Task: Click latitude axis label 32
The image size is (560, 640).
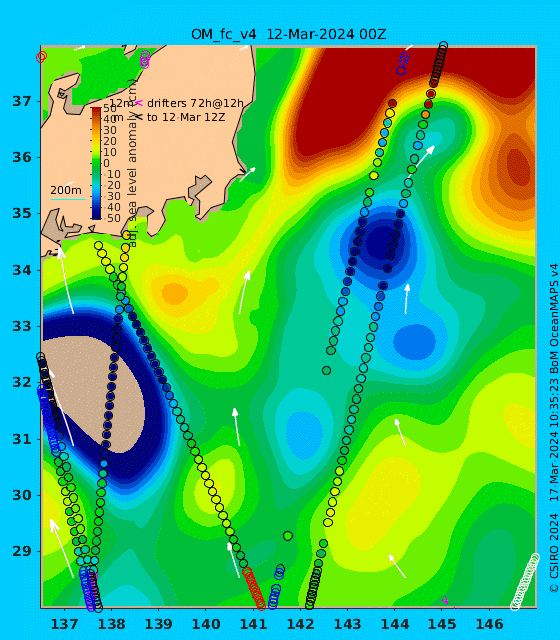Action: [x=22, y=382]
